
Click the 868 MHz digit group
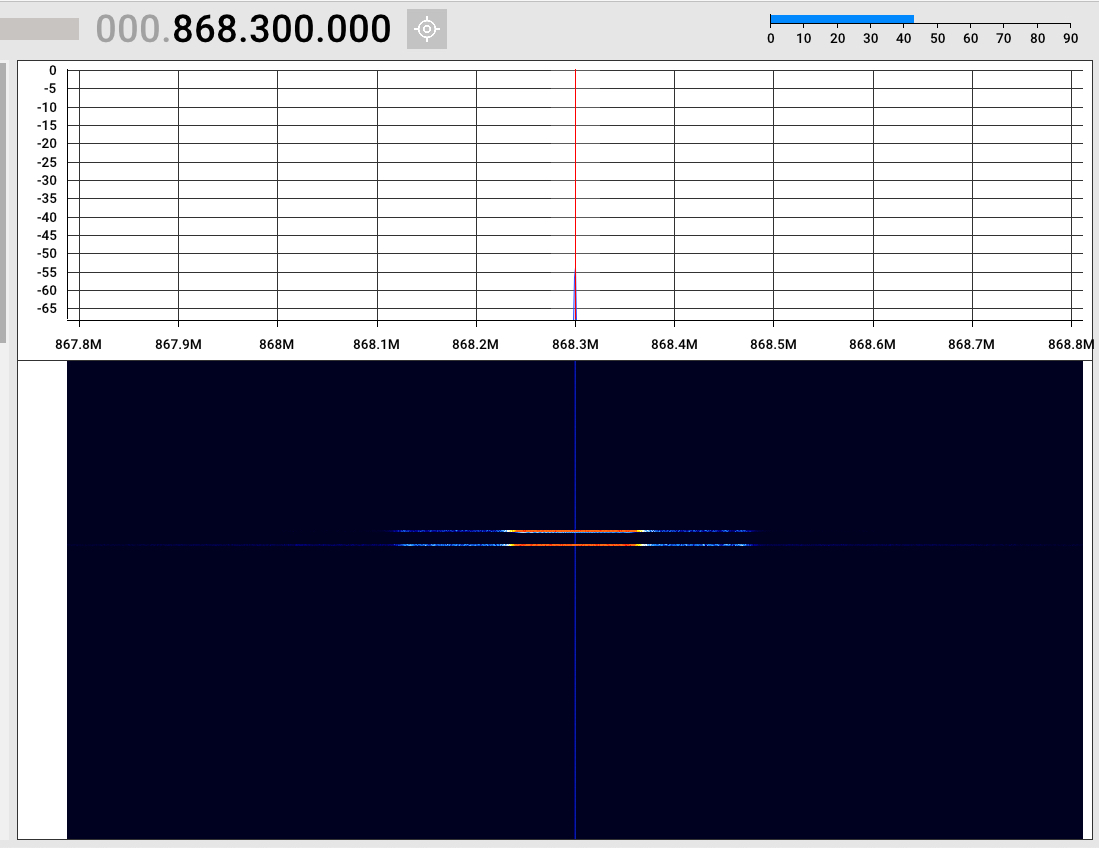pyautogui.click(x=207, y=29)
